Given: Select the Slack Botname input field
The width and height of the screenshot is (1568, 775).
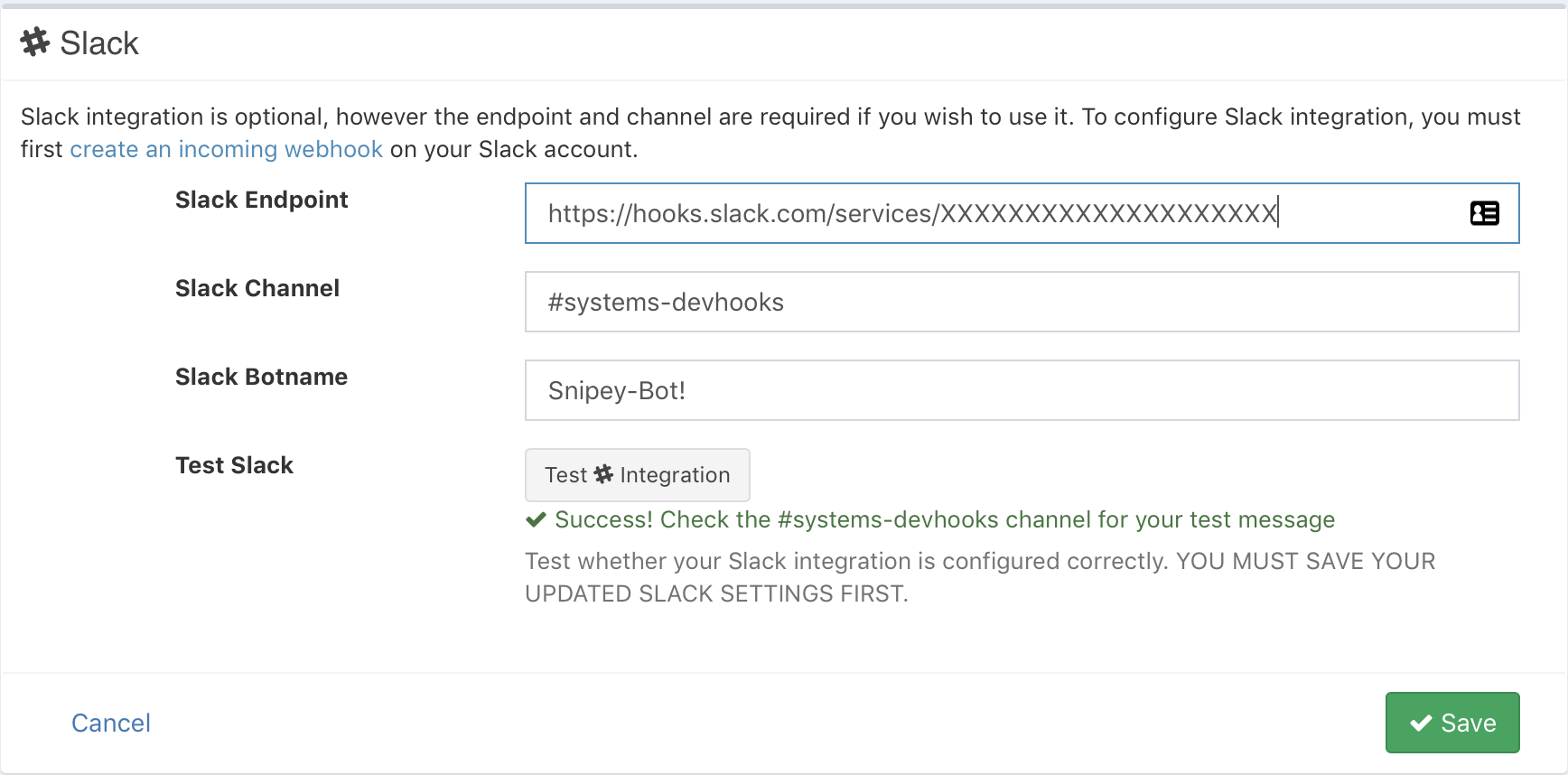Looking at the screenshot, I should [x=1022, y=390].
